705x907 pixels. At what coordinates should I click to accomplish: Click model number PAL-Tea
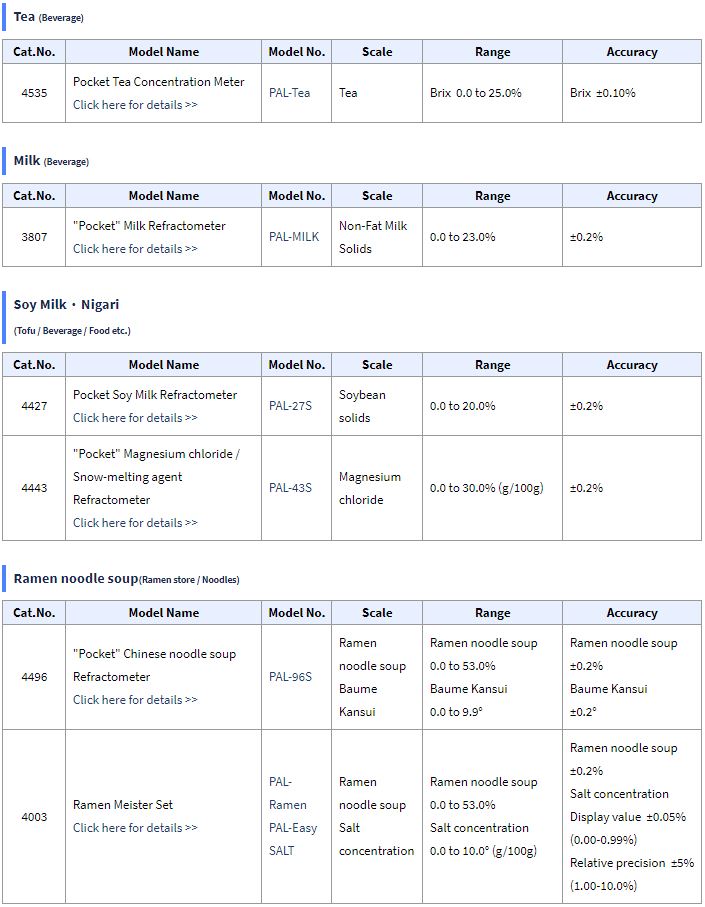click(289, 93)
